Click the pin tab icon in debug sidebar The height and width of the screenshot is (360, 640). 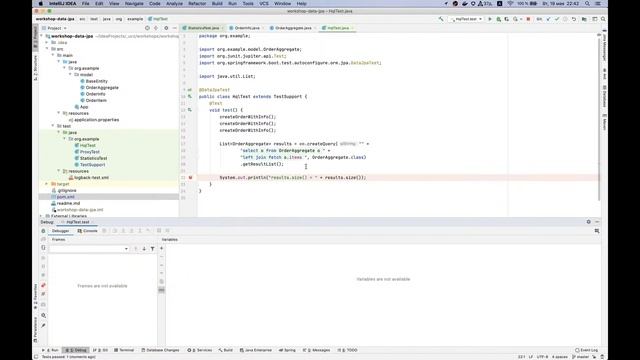[x=43, y=326]
